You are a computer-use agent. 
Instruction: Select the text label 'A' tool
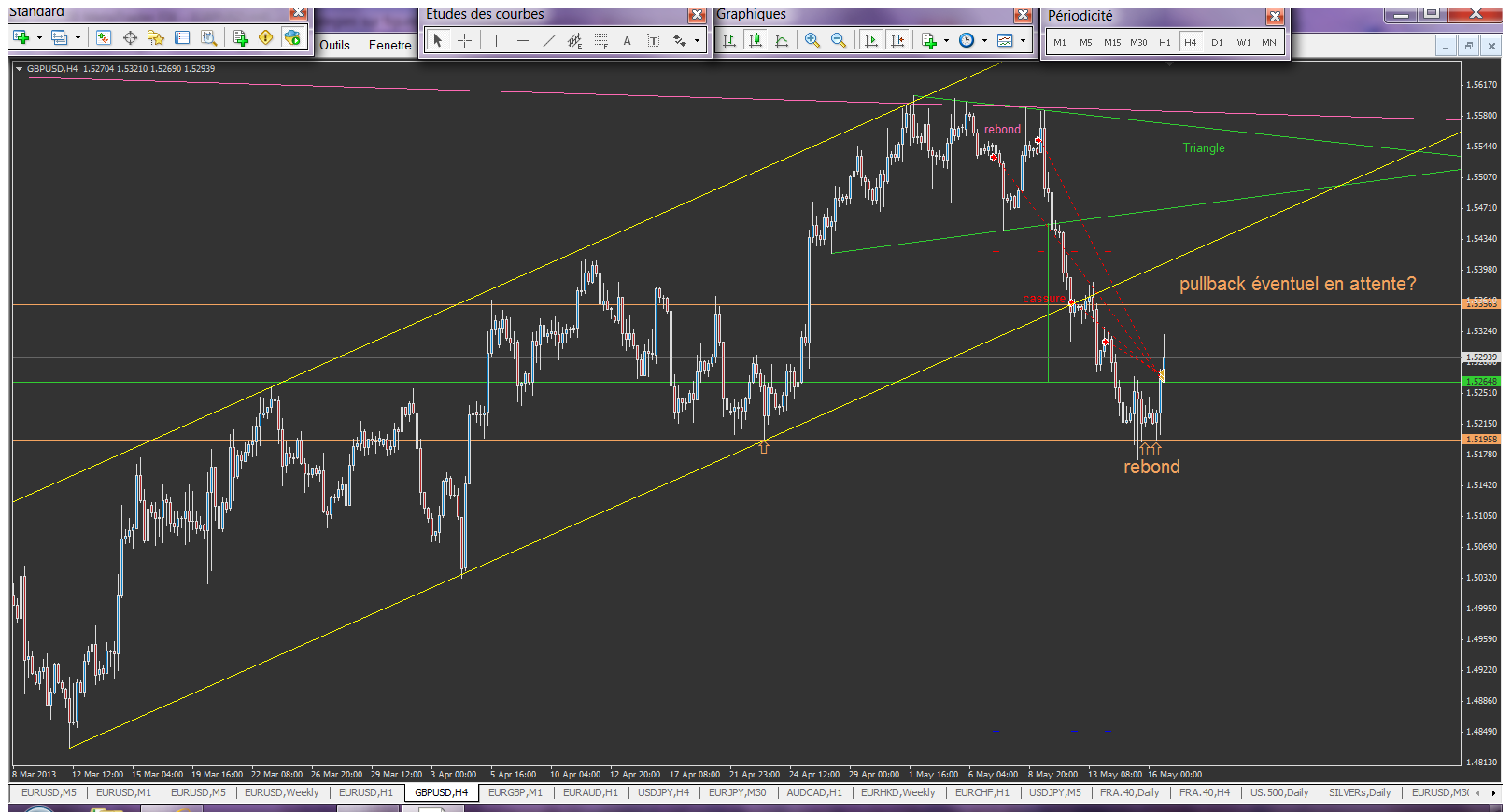[x=627, y=40]
